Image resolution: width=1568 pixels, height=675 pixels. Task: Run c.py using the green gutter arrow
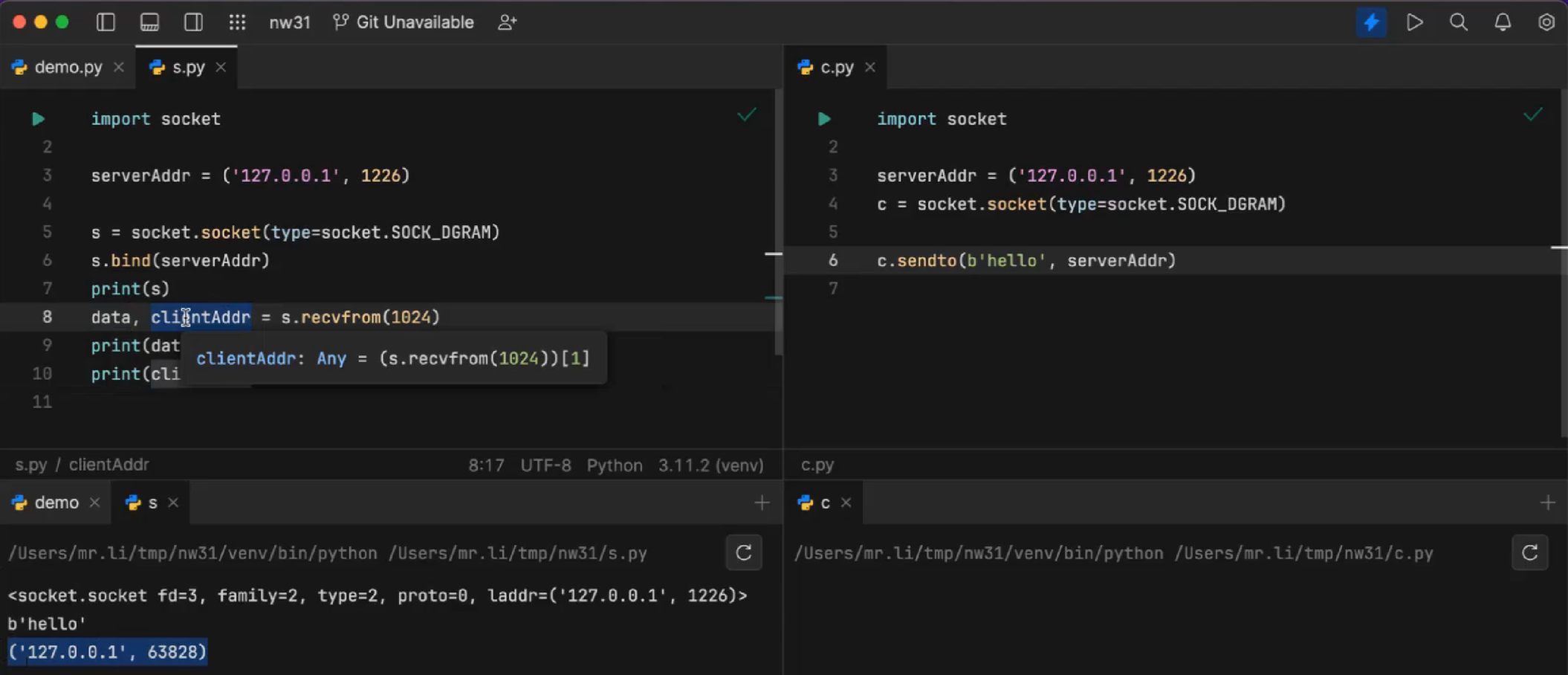click(x=824, y=119)
